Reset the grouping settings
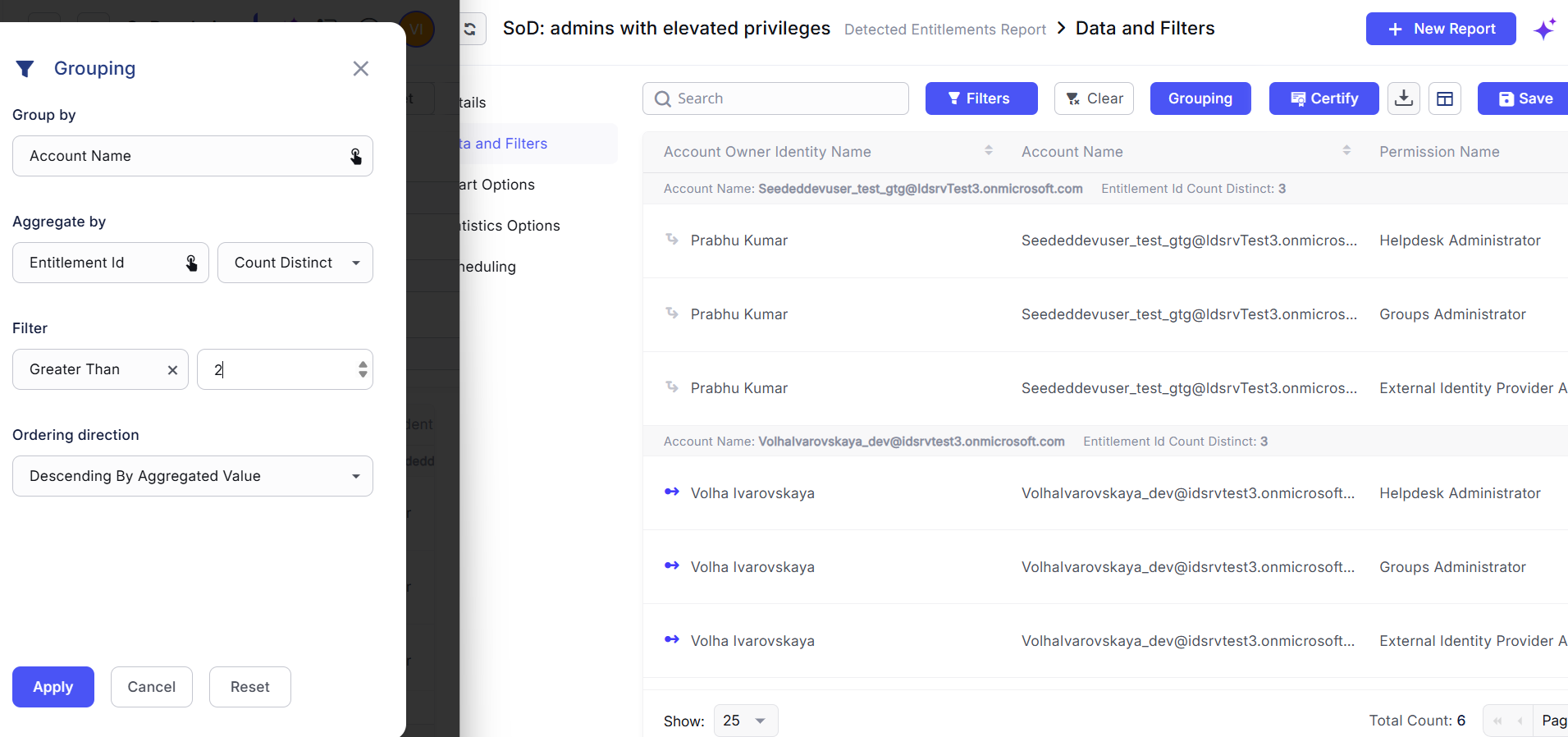Image resolution: width=1568 pixels, height=737 pixels. 250,687
